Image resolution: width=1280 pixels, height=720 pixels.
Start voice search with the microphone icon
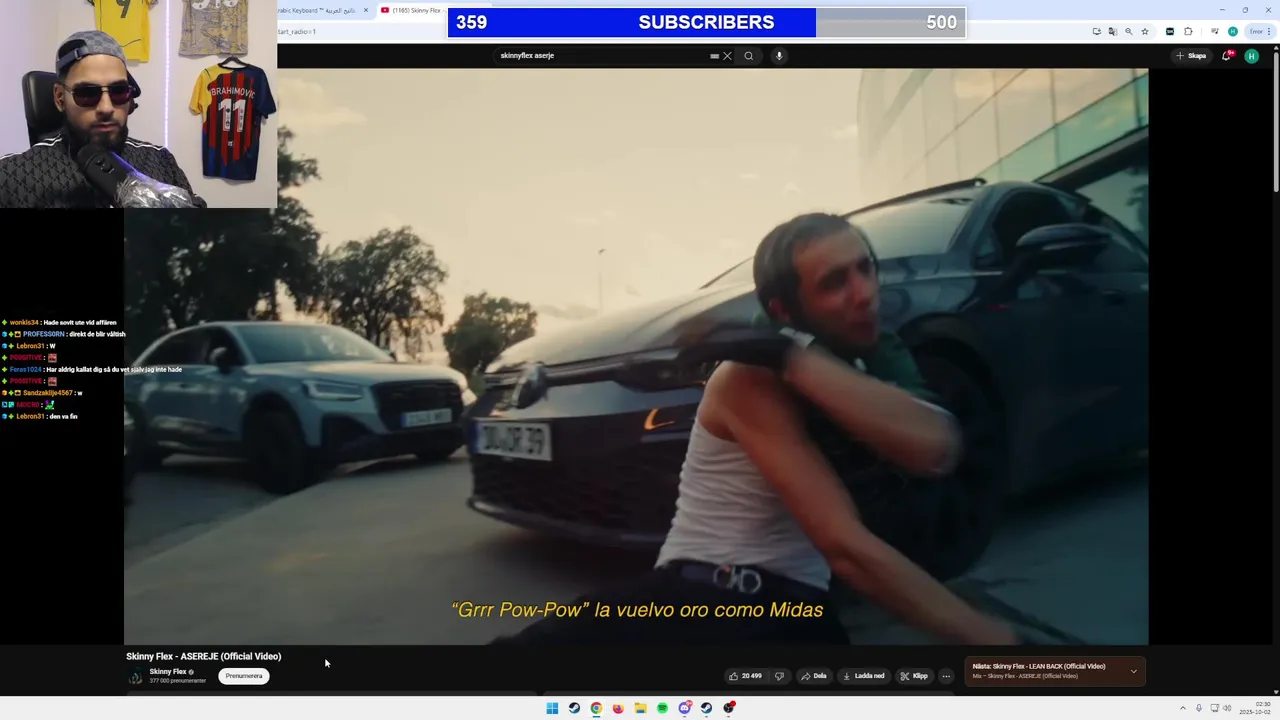point(779,56)
